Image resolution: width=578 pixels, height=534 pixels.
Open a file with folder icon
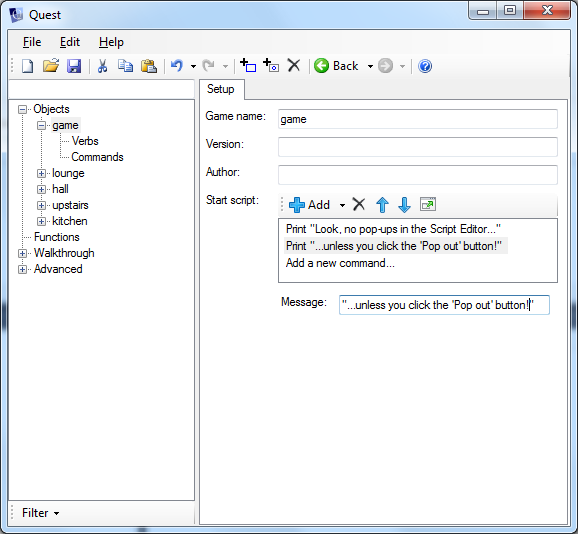pyautogui.click(x=51, y=66)
